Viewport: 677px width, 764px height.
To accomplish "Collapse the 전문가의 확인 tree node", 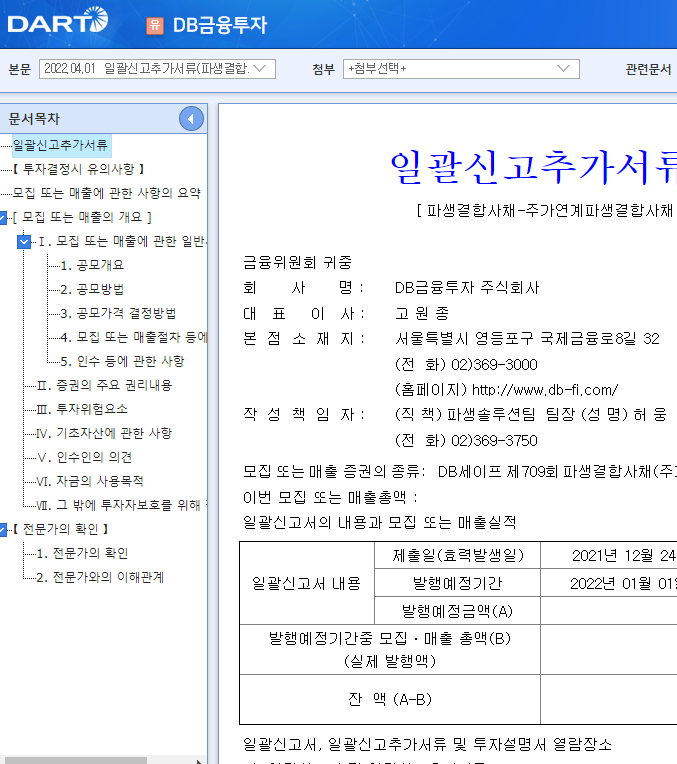I will click(x=3, y=530).
